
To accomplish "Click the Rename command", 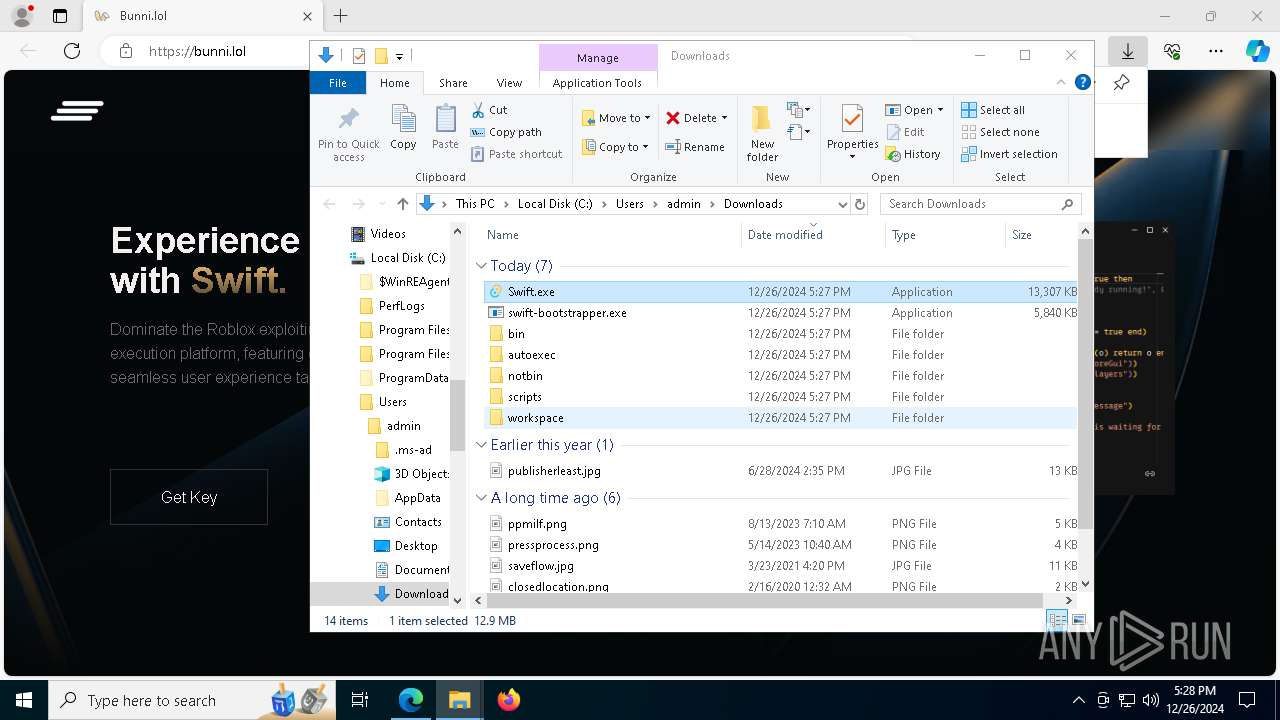I will tap(695, 147).
